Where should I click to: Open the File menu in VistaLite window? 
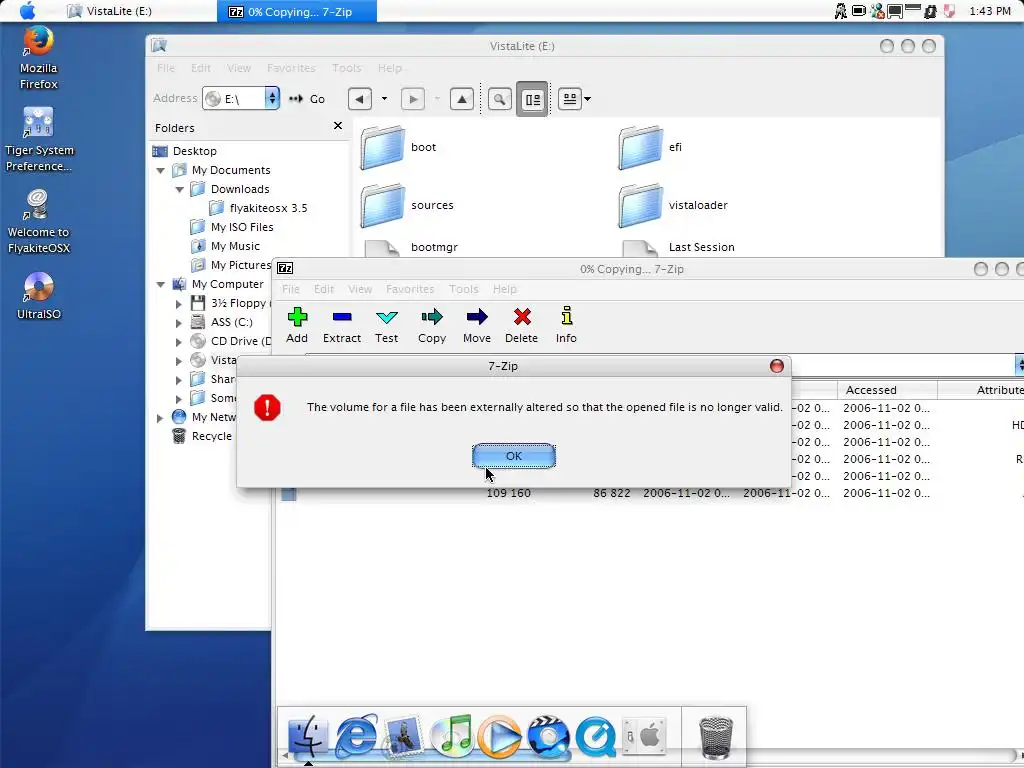(x=166, y=68)
